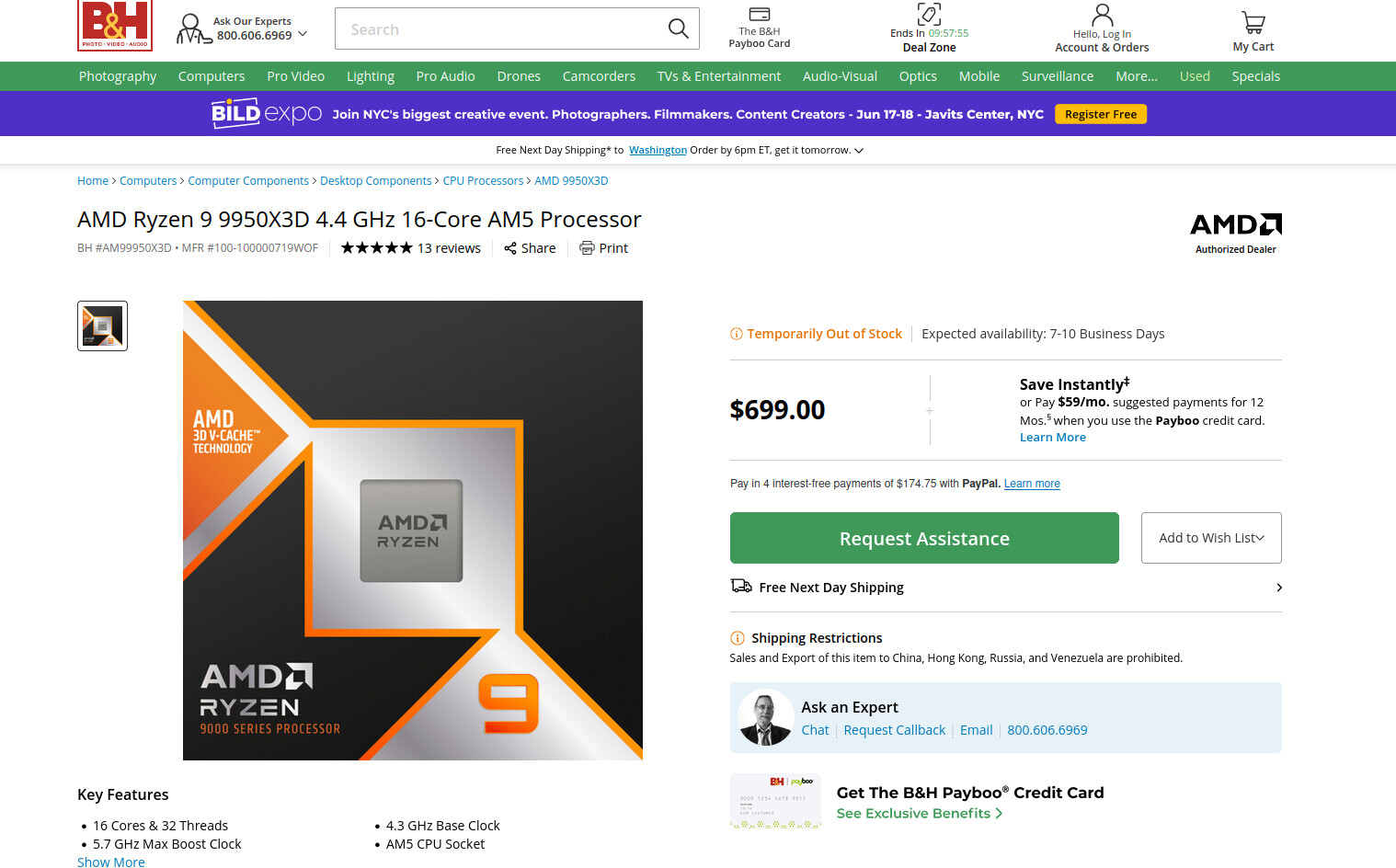Expand Free Next Day Shipping details arrow
The width and height of the screenshot is (1396, 868).
click(1278, 588)
